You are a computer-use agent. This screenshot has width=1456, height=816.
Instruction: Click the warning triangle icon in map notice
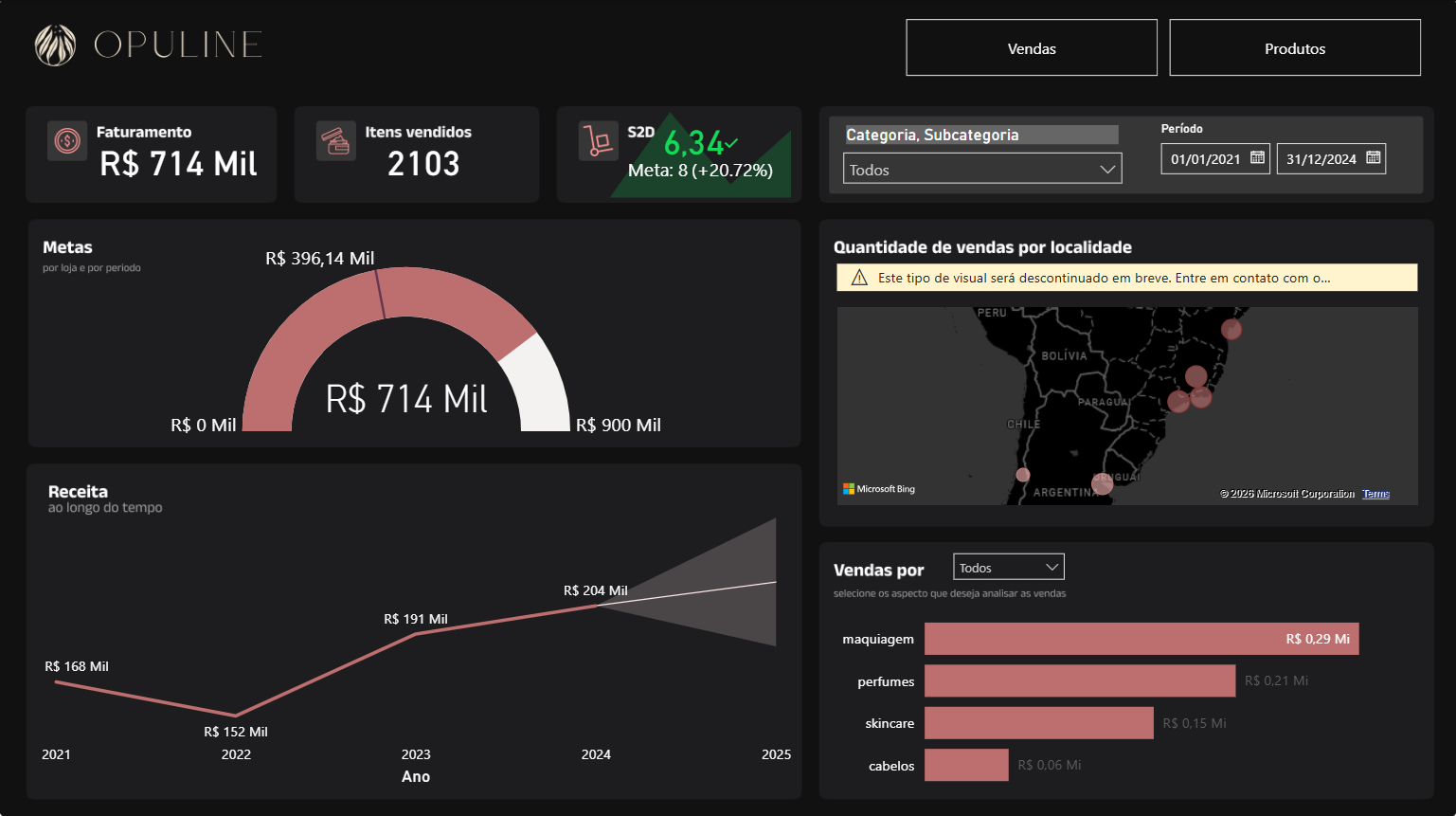pos(859,278)
